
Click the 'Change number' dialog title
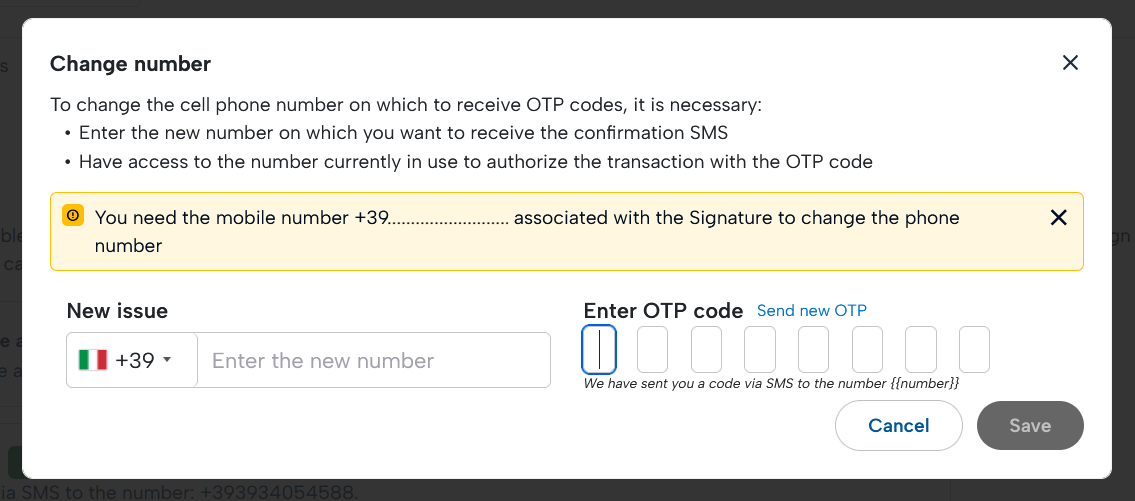pos(130,64)
